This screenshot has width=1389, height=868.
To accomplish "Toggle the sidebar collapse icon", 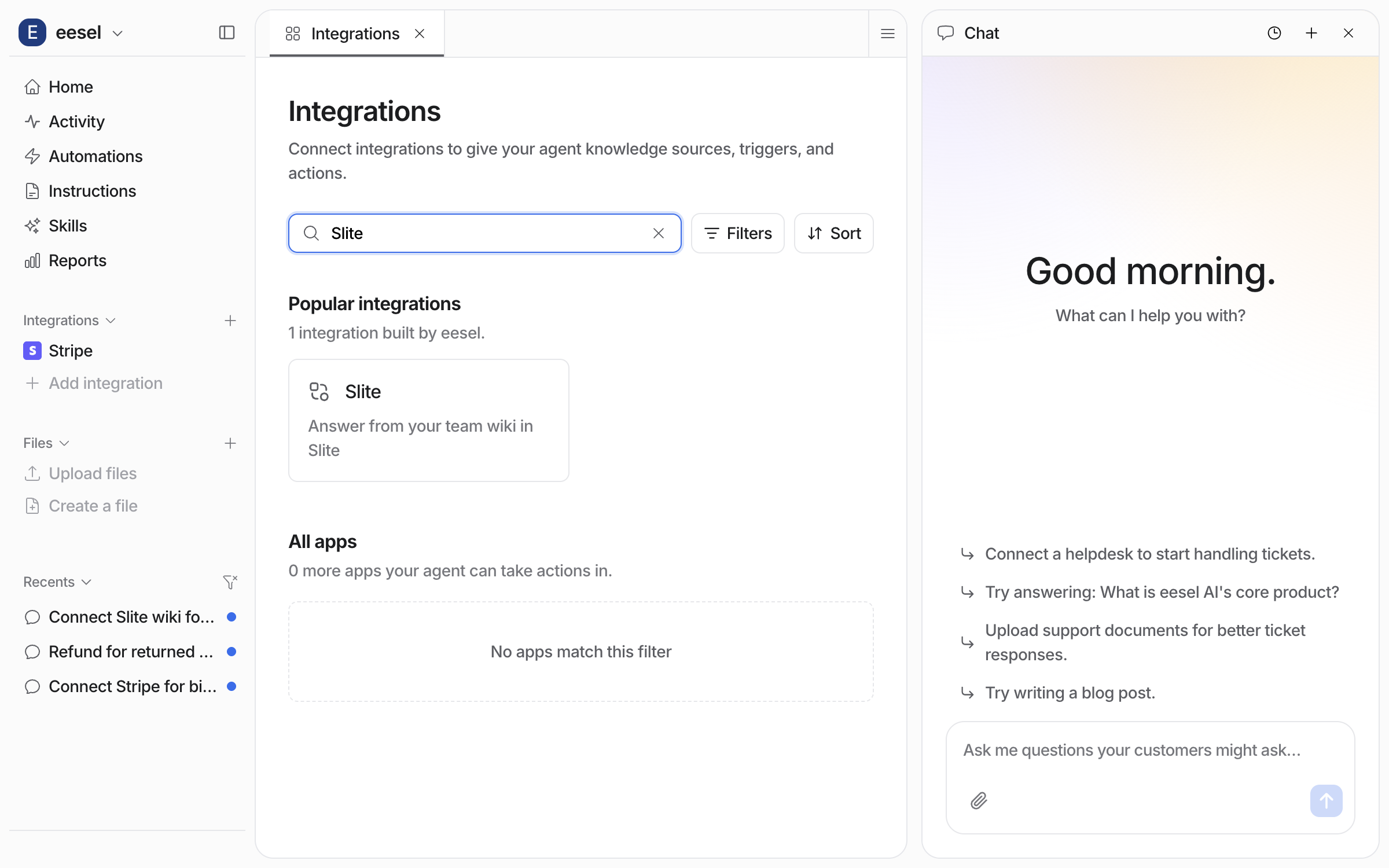I will [x=227, y=32].
